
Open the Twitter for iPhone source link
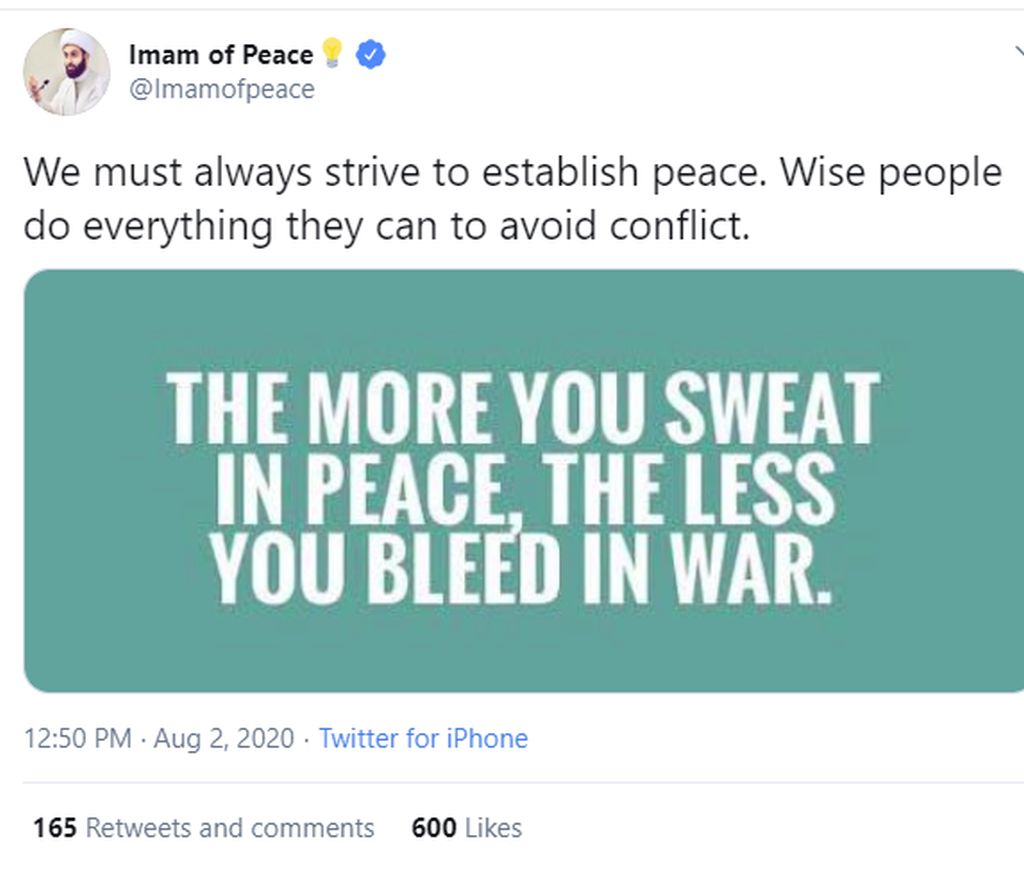coord(423,738)
